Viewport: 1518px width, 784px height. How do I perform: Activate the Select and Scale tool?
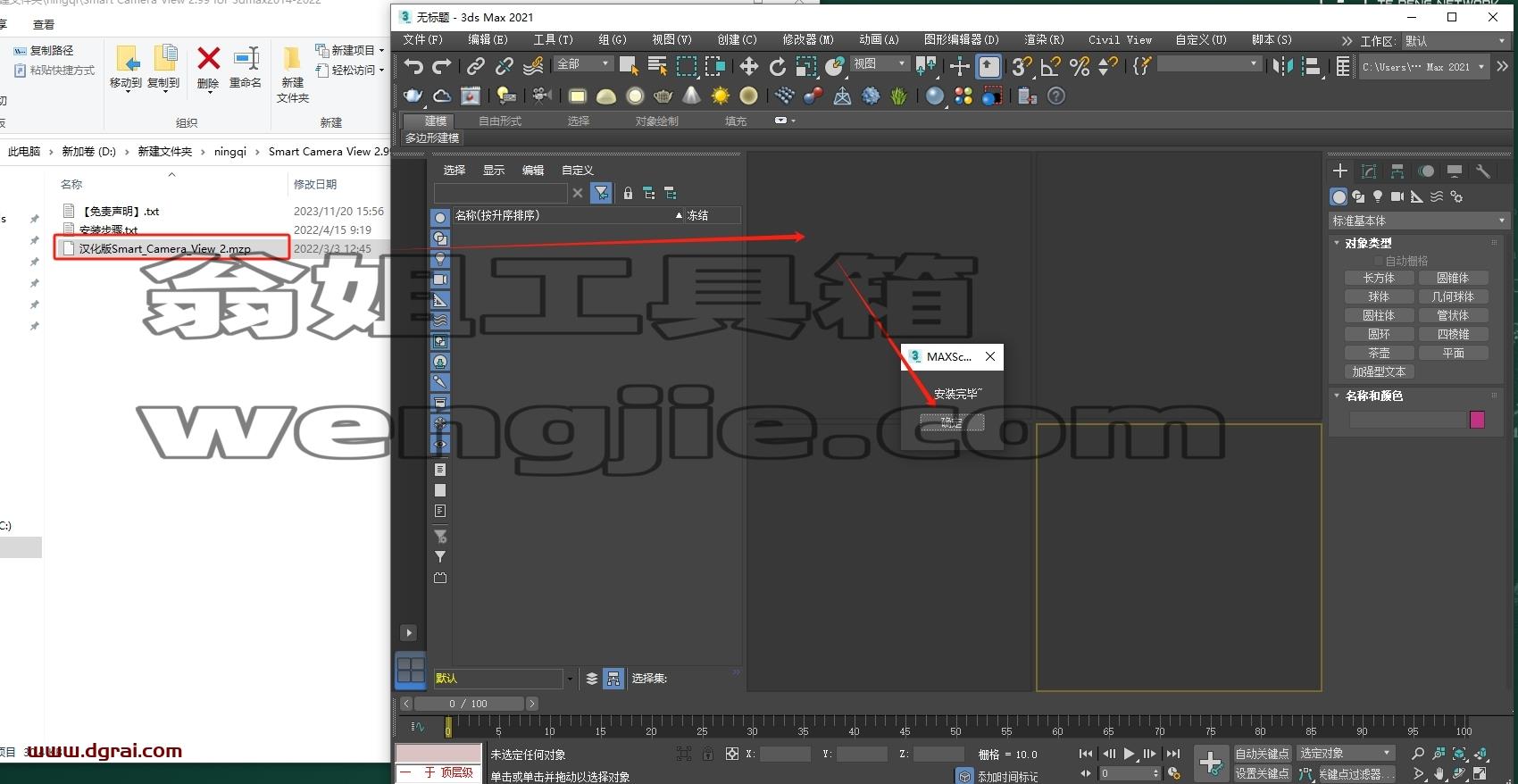pyautogui.click(x=806, y=66)
